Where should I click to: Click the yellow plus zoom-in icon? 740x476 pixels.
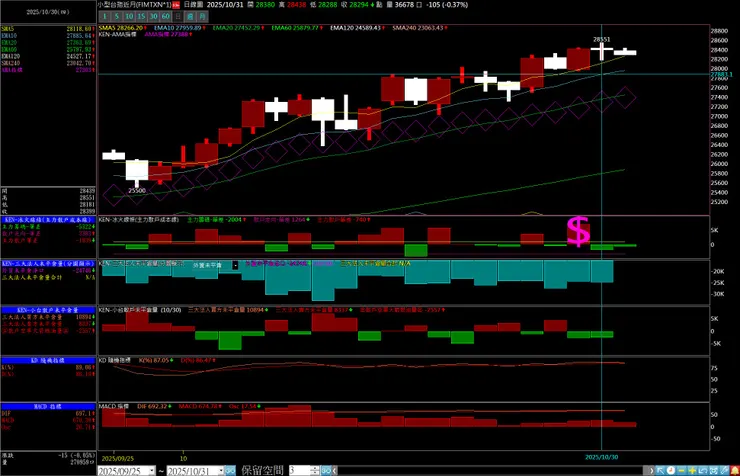pos(692,470)
